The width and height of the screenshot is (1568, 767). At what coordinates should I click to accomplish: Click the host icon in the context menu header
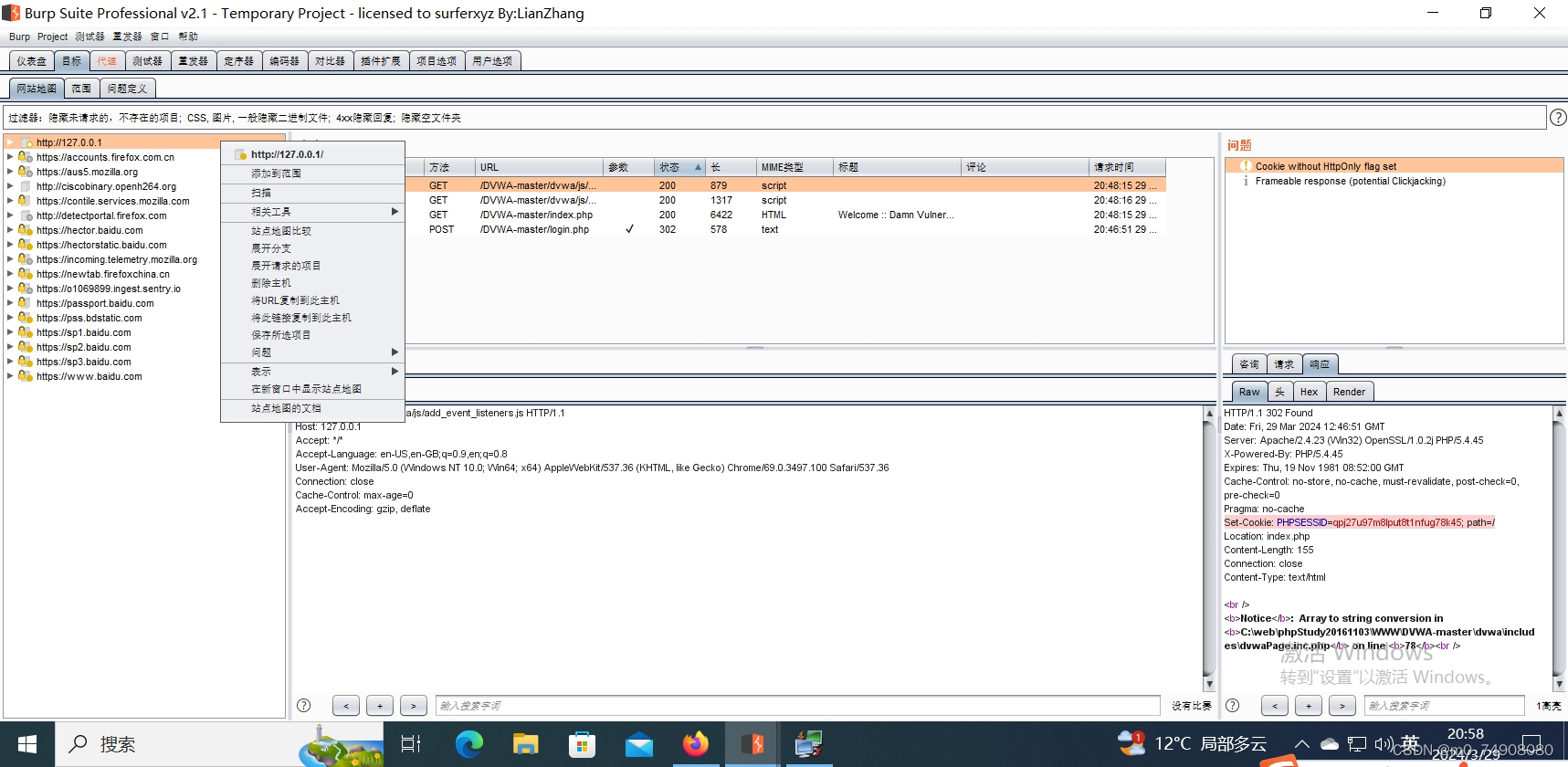(x=241, y=154)
